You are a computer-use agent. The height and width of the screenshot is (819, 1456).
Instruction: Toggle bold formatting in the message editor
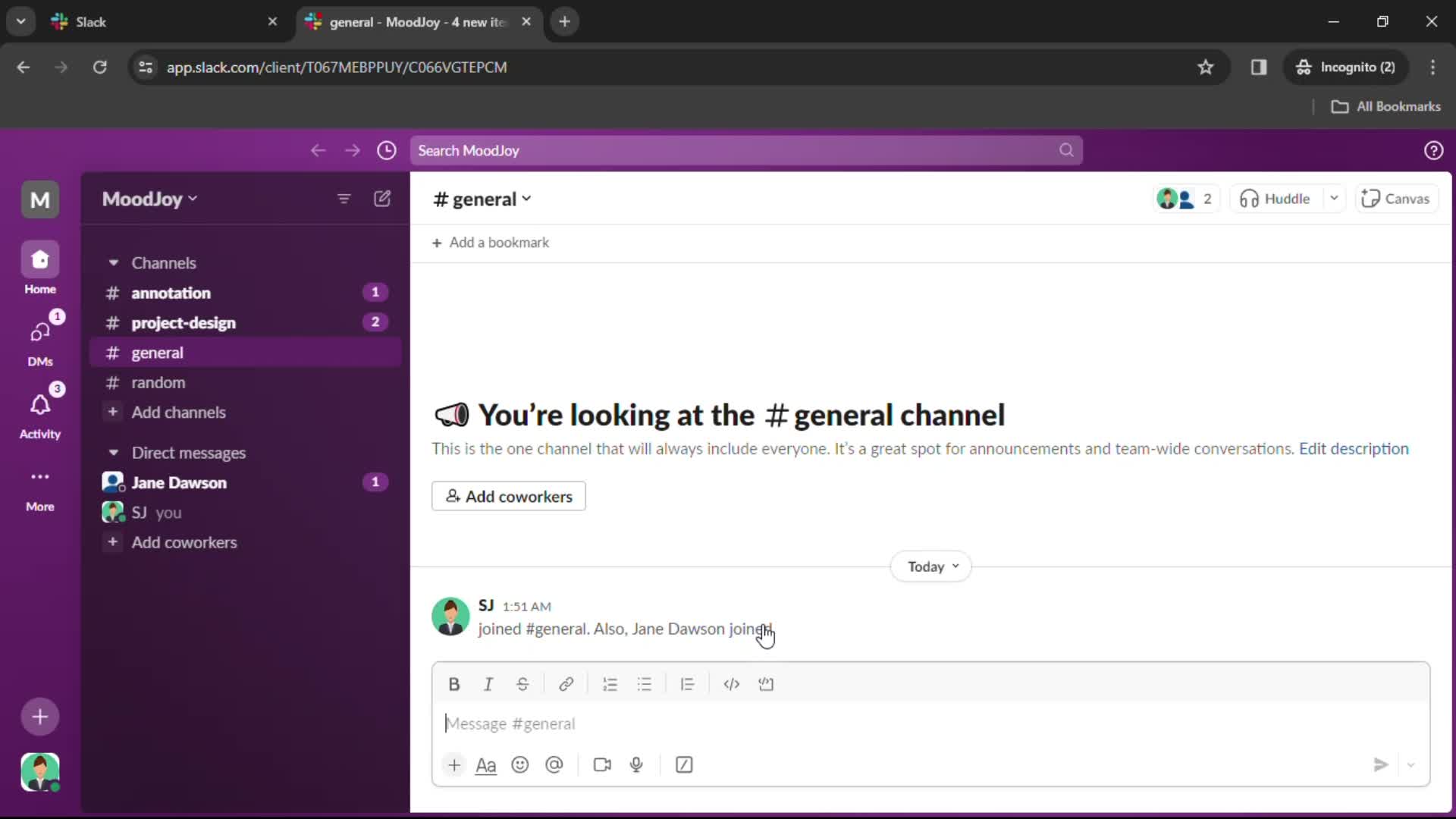click(453, 684)
